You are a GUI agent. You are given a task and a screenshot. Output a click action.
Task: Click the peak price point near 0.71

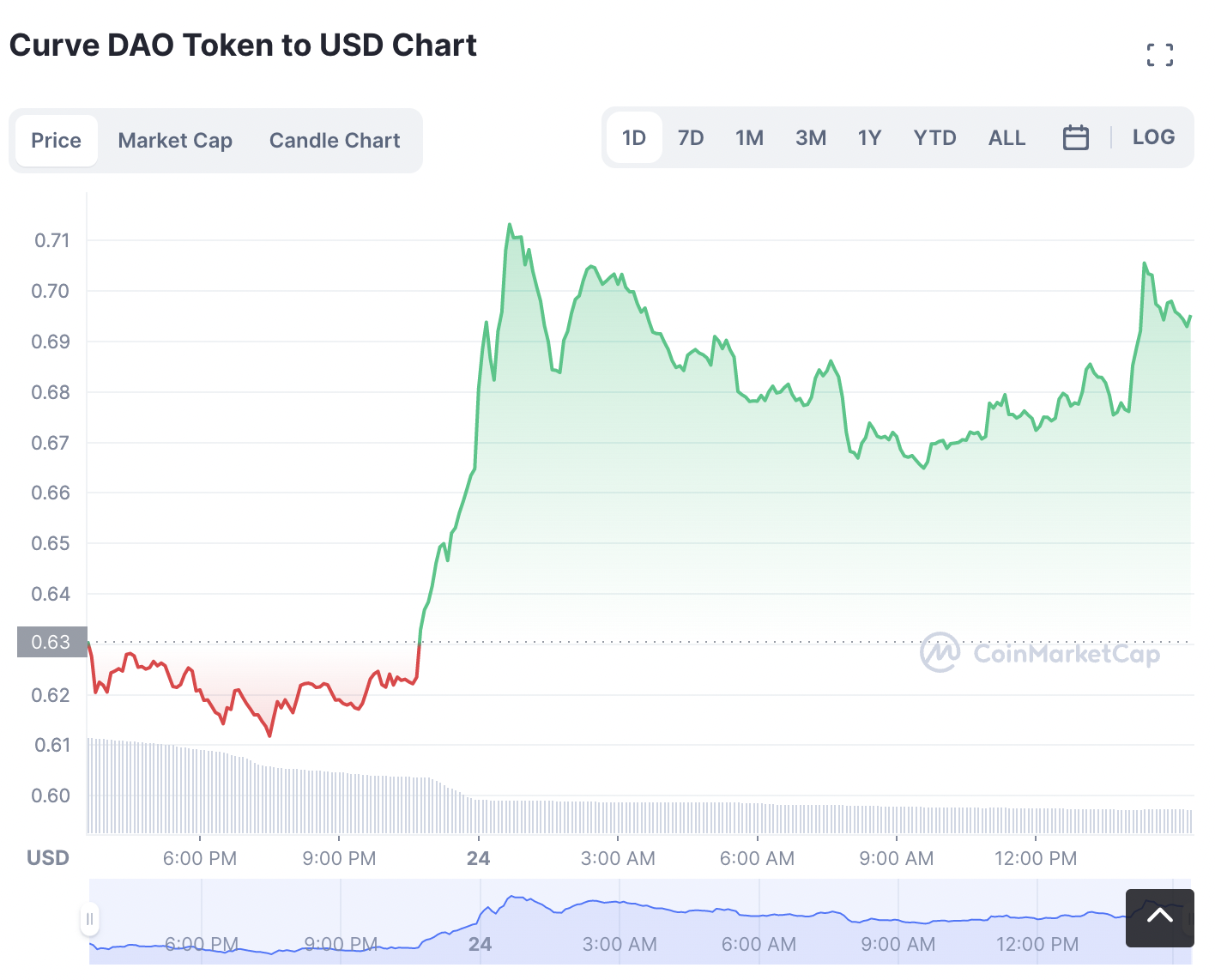pos(510,225)
